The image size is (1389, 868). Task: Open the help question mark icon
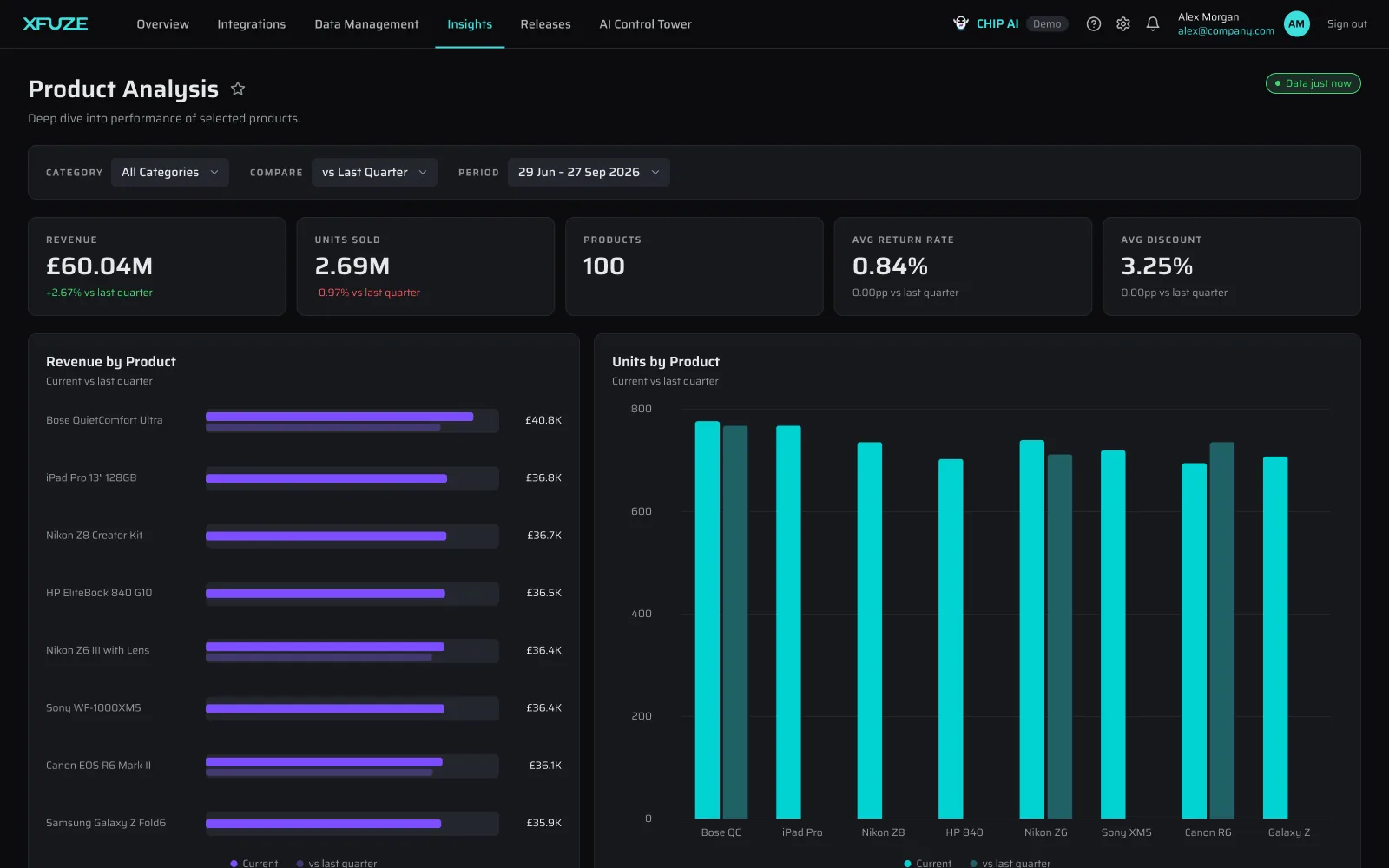tap(1094, 24)
